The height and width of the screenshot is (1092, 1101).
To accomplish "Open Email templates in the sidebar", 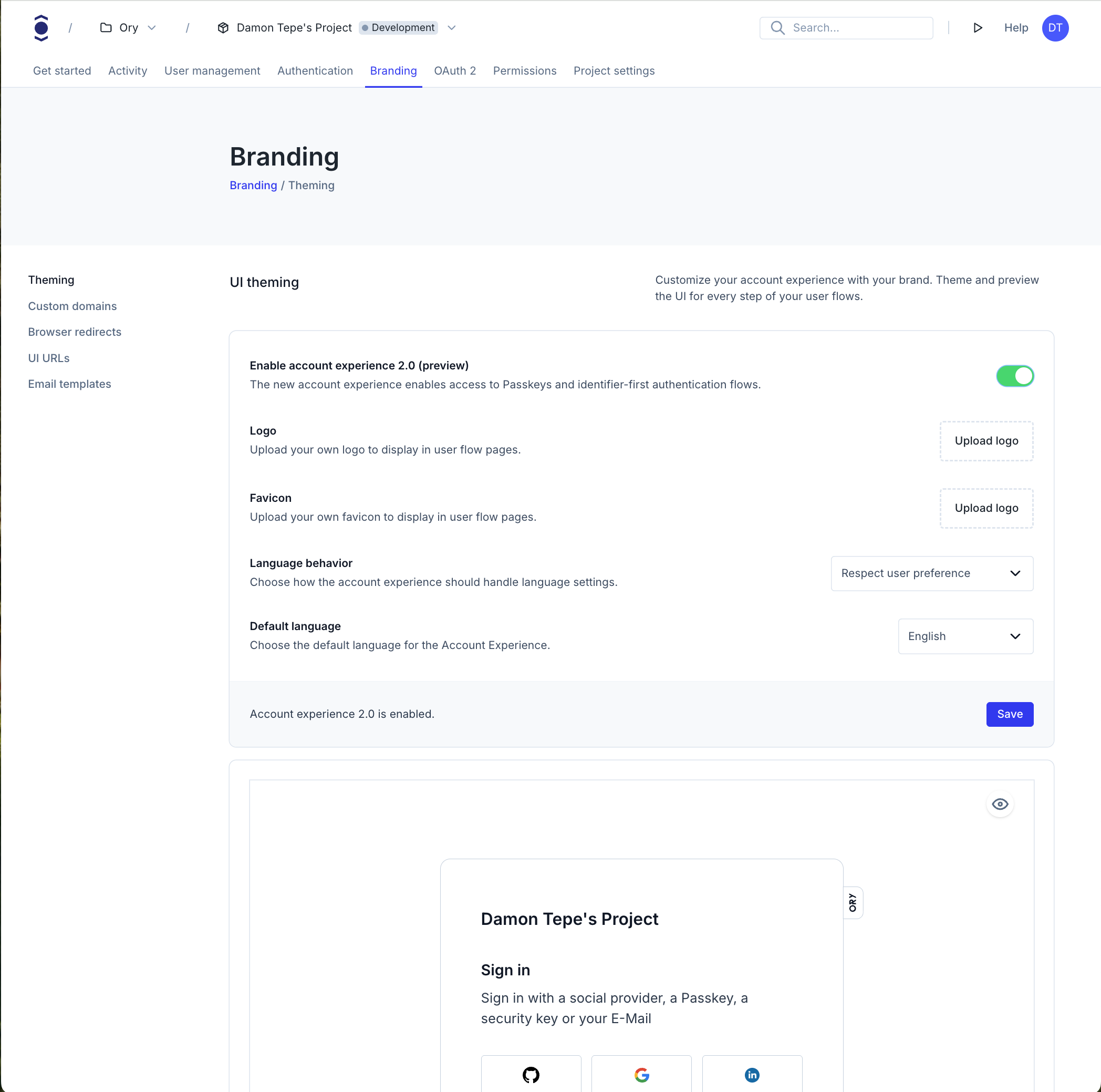I will click(x=69, y=384).
